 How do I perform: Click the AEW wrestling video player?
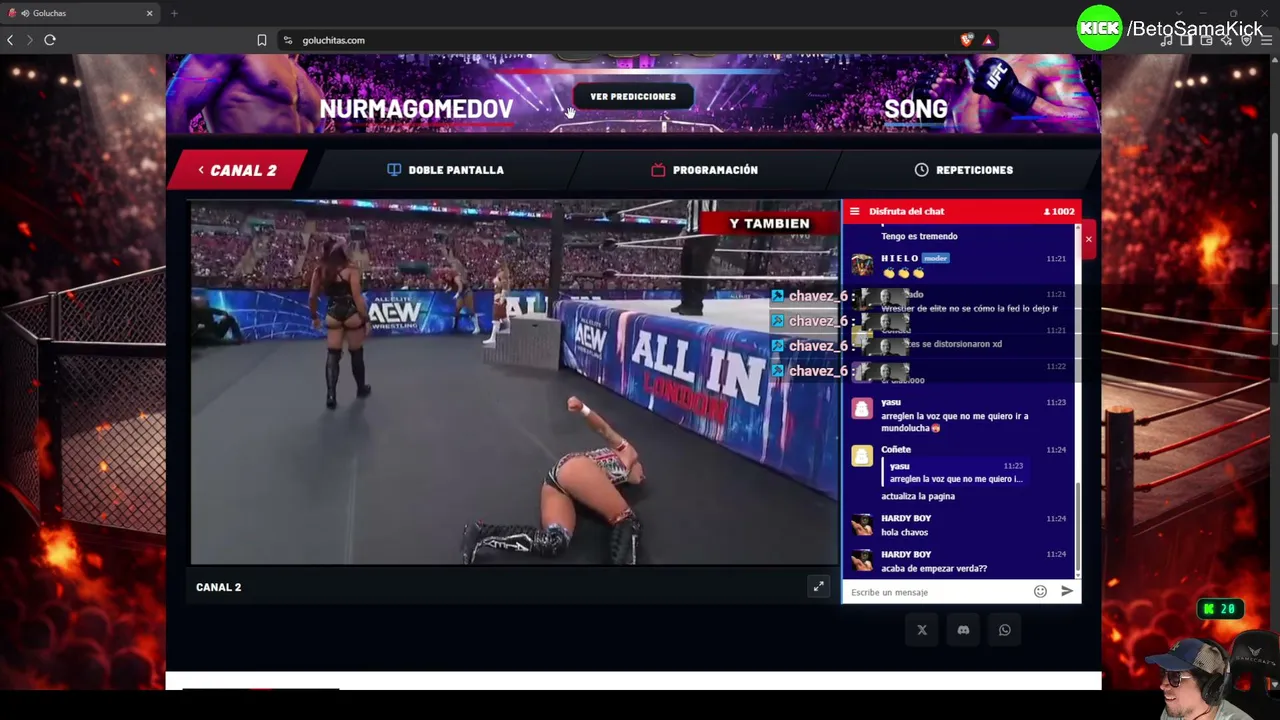coord(514,382)
